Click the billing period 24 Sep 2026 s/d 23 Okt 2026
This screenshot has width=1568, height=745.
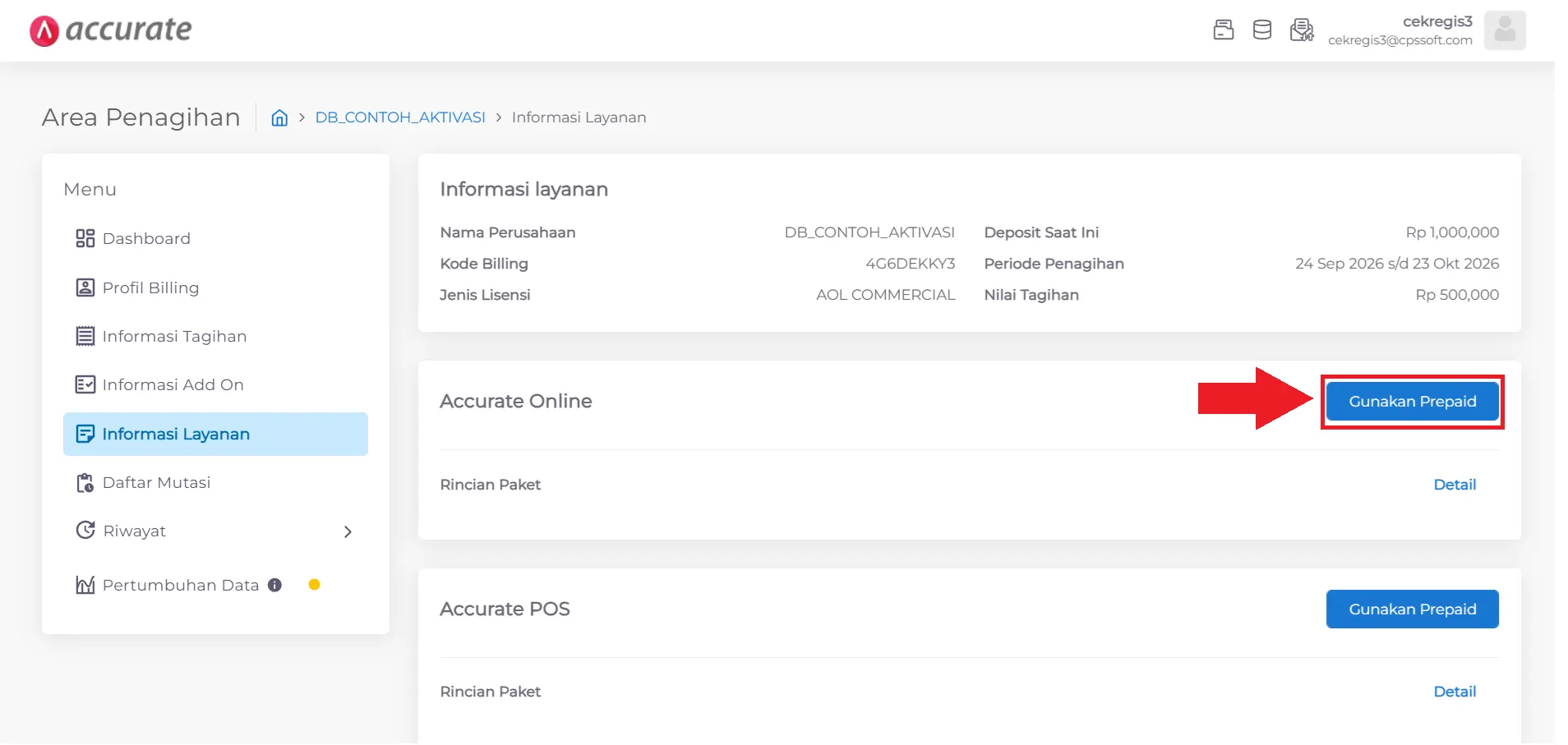click(1397, 264)
